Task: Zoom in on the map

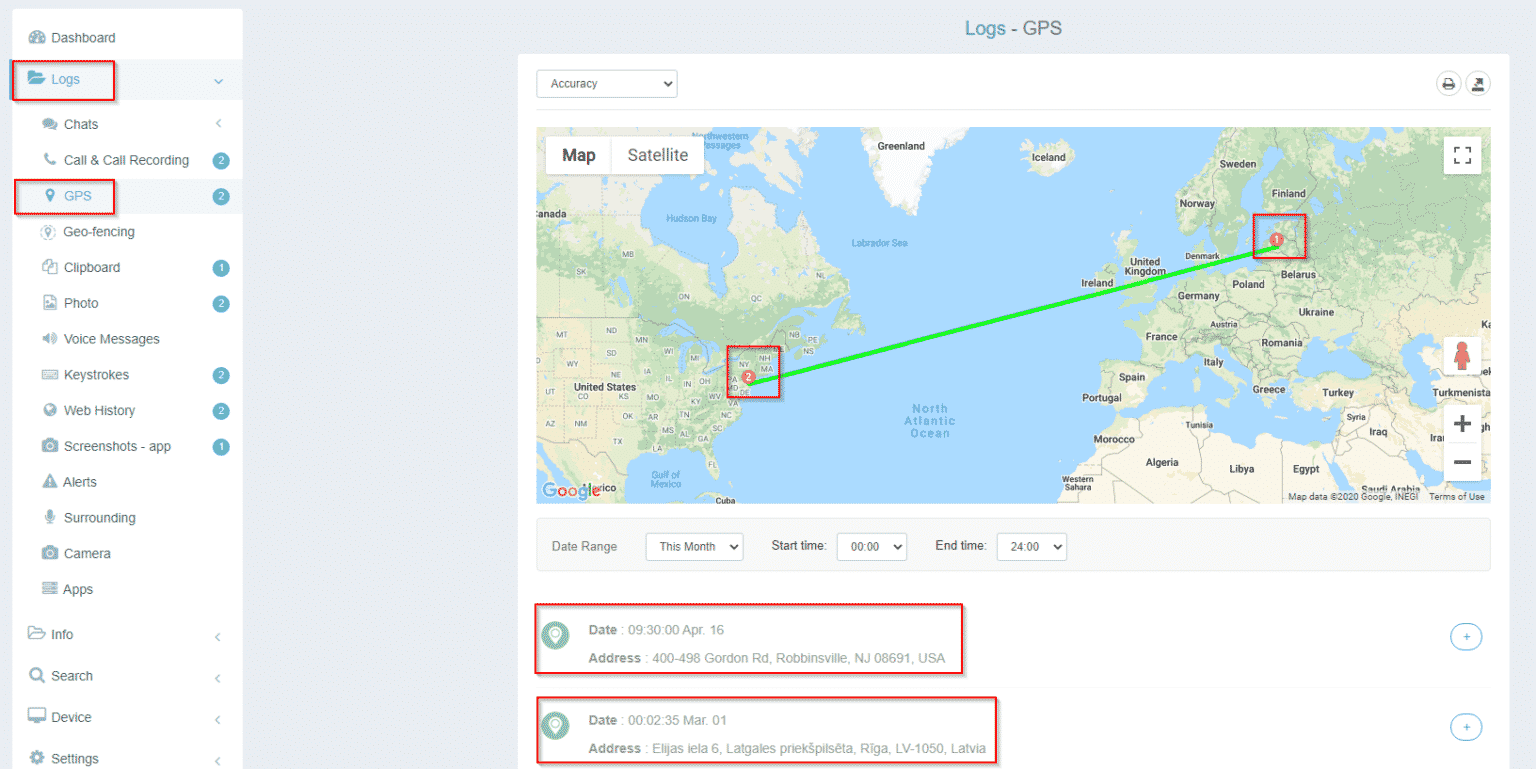Action: 1462,424
